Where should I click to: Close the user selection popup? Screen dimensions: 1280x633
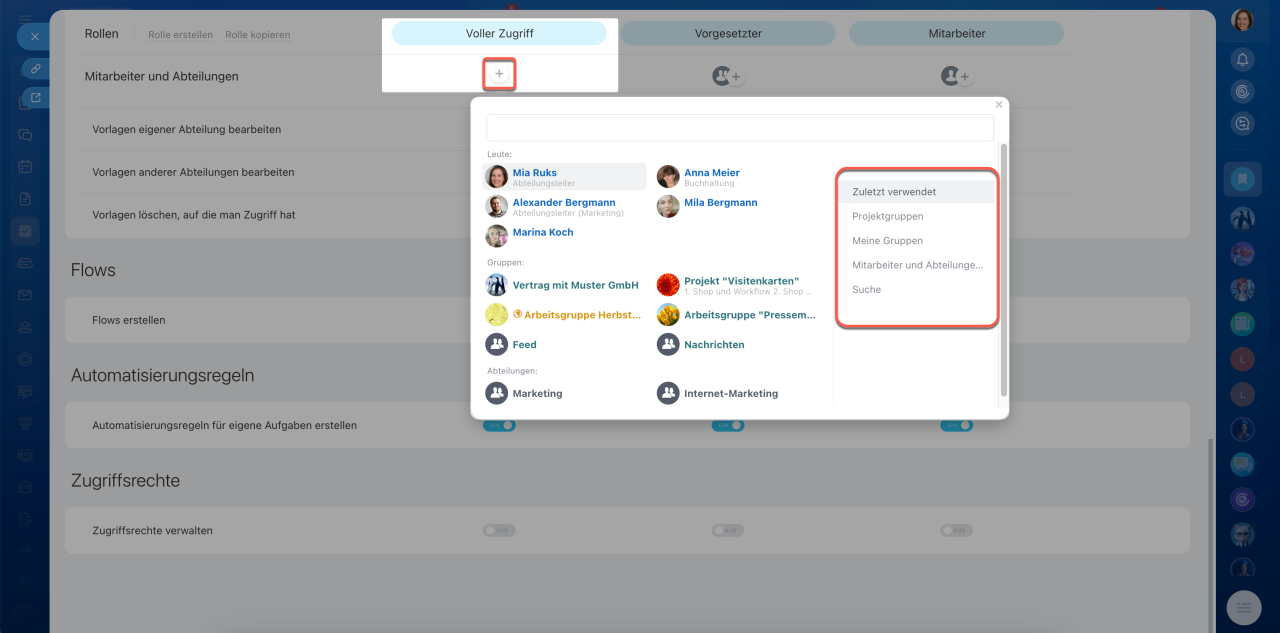[x=998, y=105]
